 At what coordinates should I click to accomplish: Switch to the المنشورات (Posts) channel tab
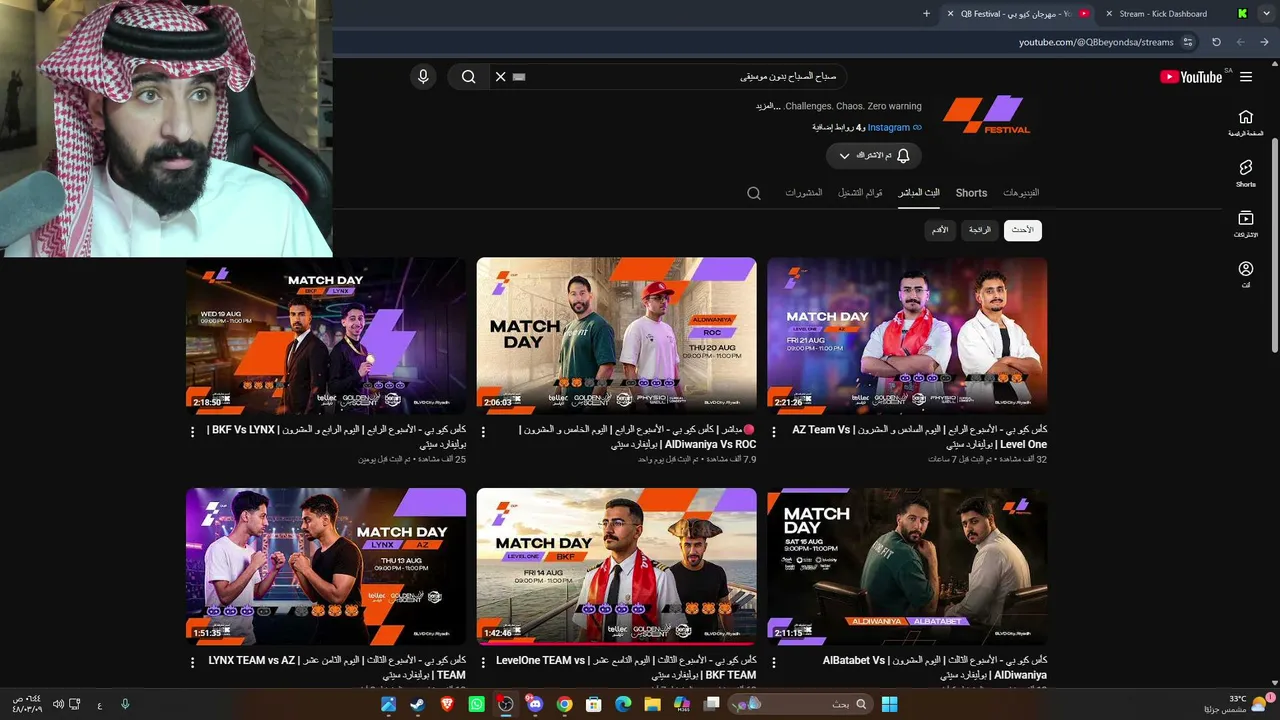pyautogui.click(x=804, y=193)
